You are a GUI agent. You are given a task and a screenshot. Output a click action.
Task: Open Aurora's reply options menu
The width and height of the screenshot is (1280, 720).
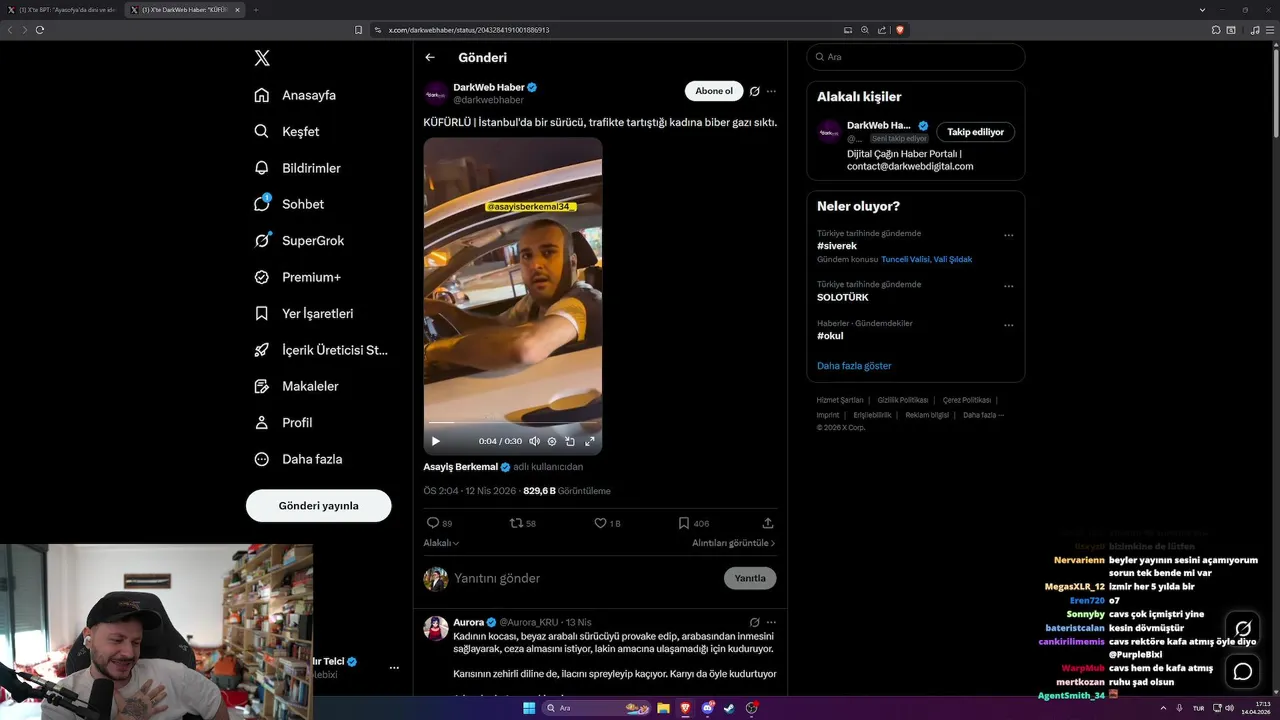(771, 622)
